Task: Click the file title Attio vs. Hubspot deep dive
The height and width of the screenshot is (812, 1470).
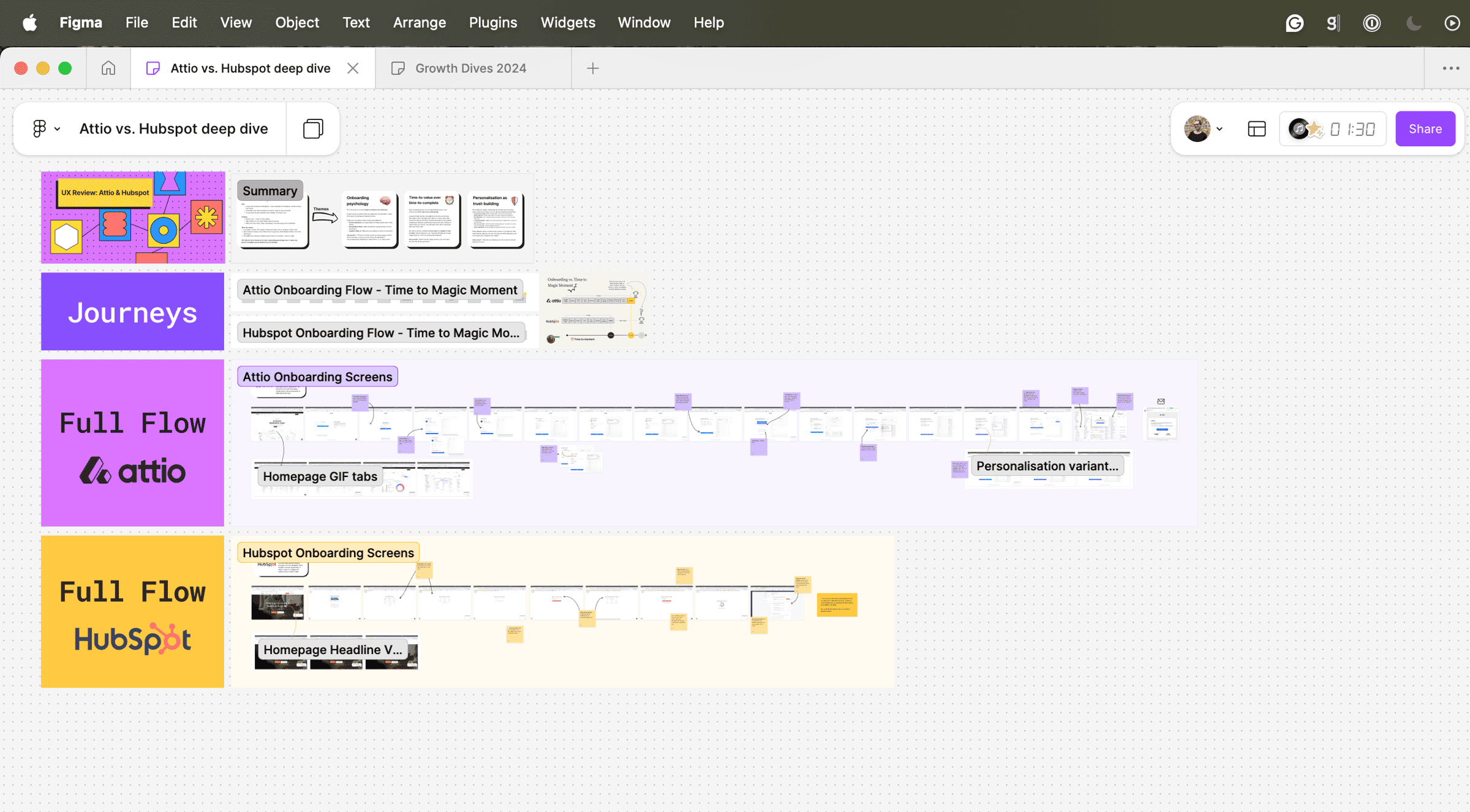Action: tap(173, 129)
